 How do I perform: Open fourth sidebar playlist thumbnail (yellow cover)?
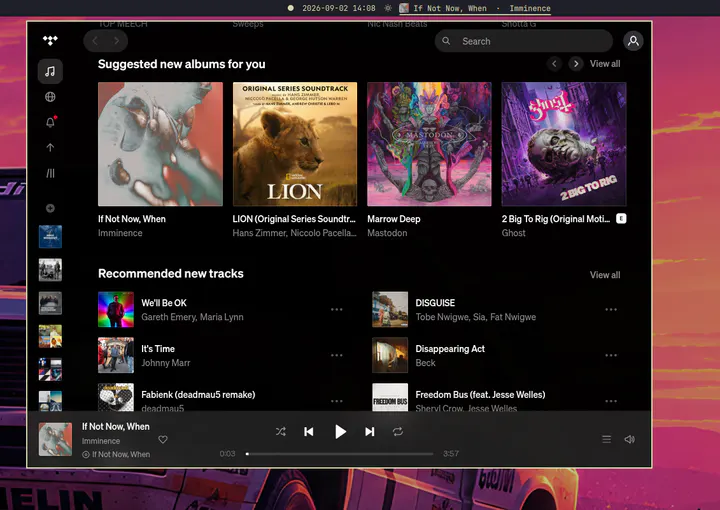[x=50, y=336]
